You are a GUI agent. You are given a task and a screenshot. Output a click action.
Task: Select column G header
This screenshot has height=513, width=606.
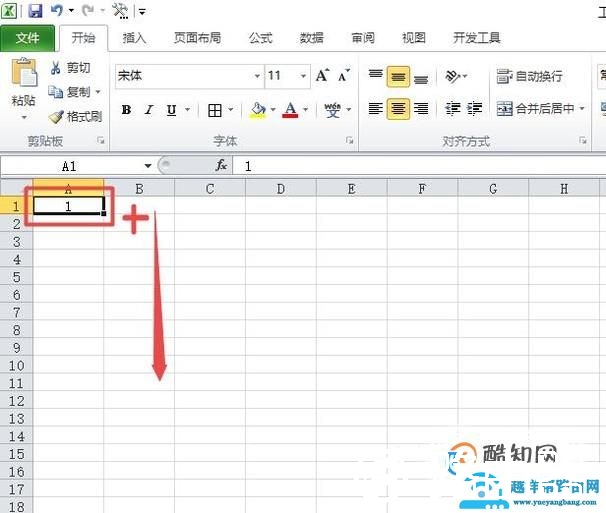493,189
